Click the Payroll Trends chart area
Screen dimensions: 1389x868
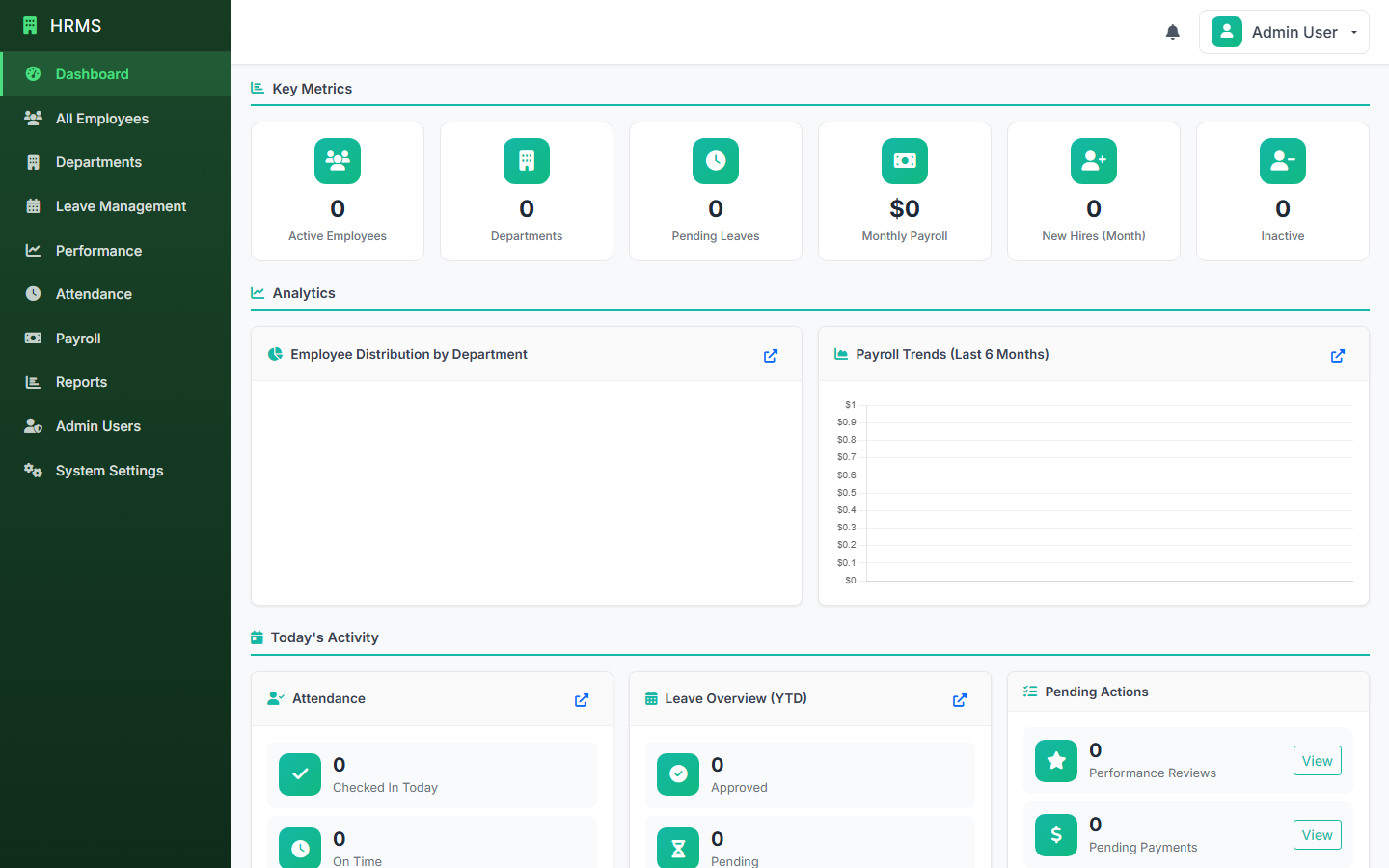point(1094,493)
